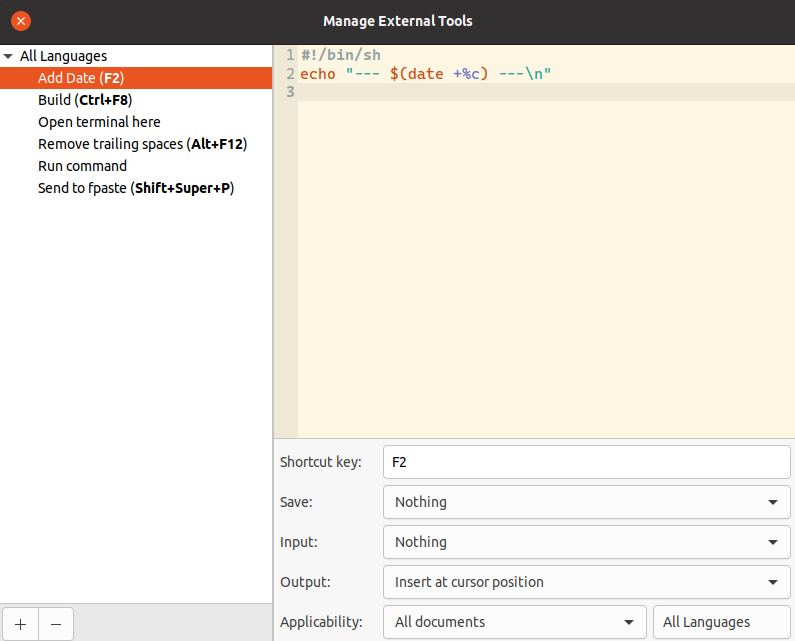Viewport: 795px width, 641px height.
Task: Open the All documents applicability dropdown
Action: [515, 622]
